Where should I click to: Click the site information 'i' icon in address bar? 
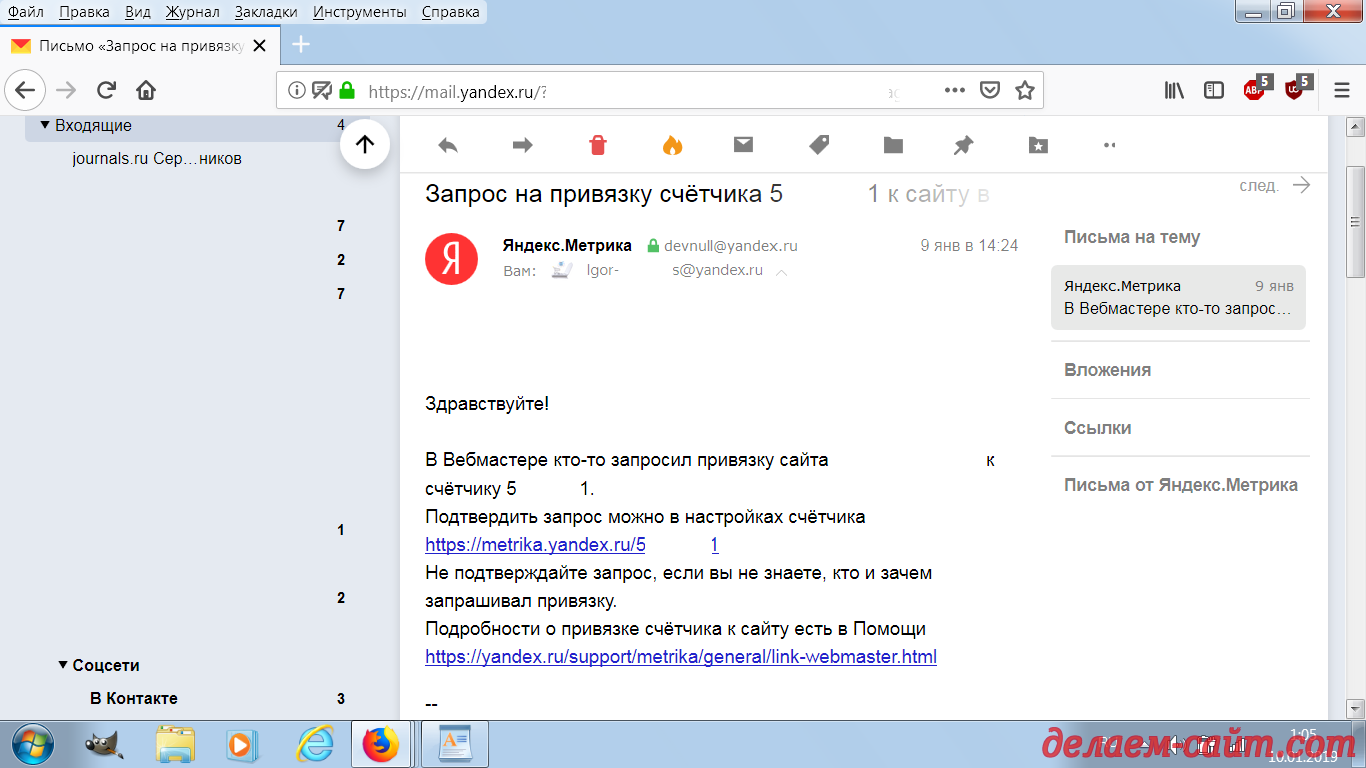[x=296, y=90]
